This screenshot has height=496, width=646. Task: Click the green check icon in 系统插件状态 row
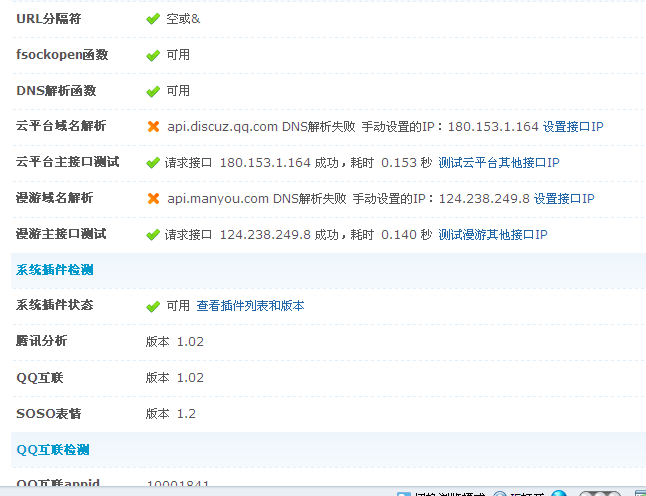click(x=153, y=306)
